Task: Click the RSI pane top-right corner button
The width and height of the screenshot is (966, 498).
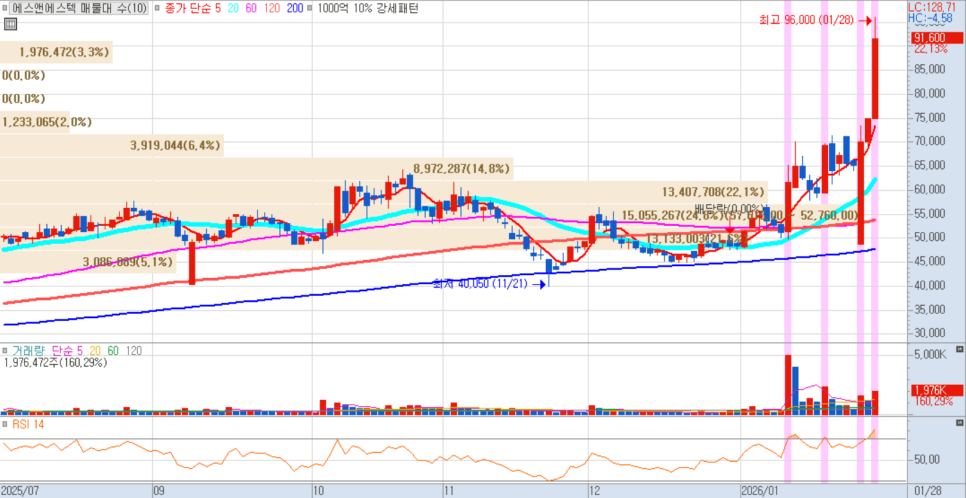Action: pyautogui.click(x=959, y=423)
